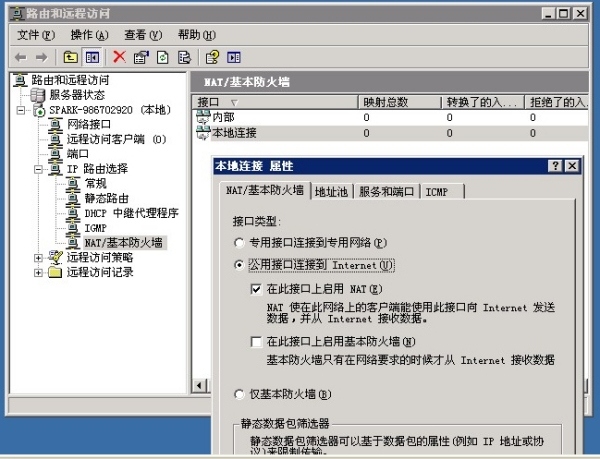Switch to the 地址池 tab

coord(331,192)
